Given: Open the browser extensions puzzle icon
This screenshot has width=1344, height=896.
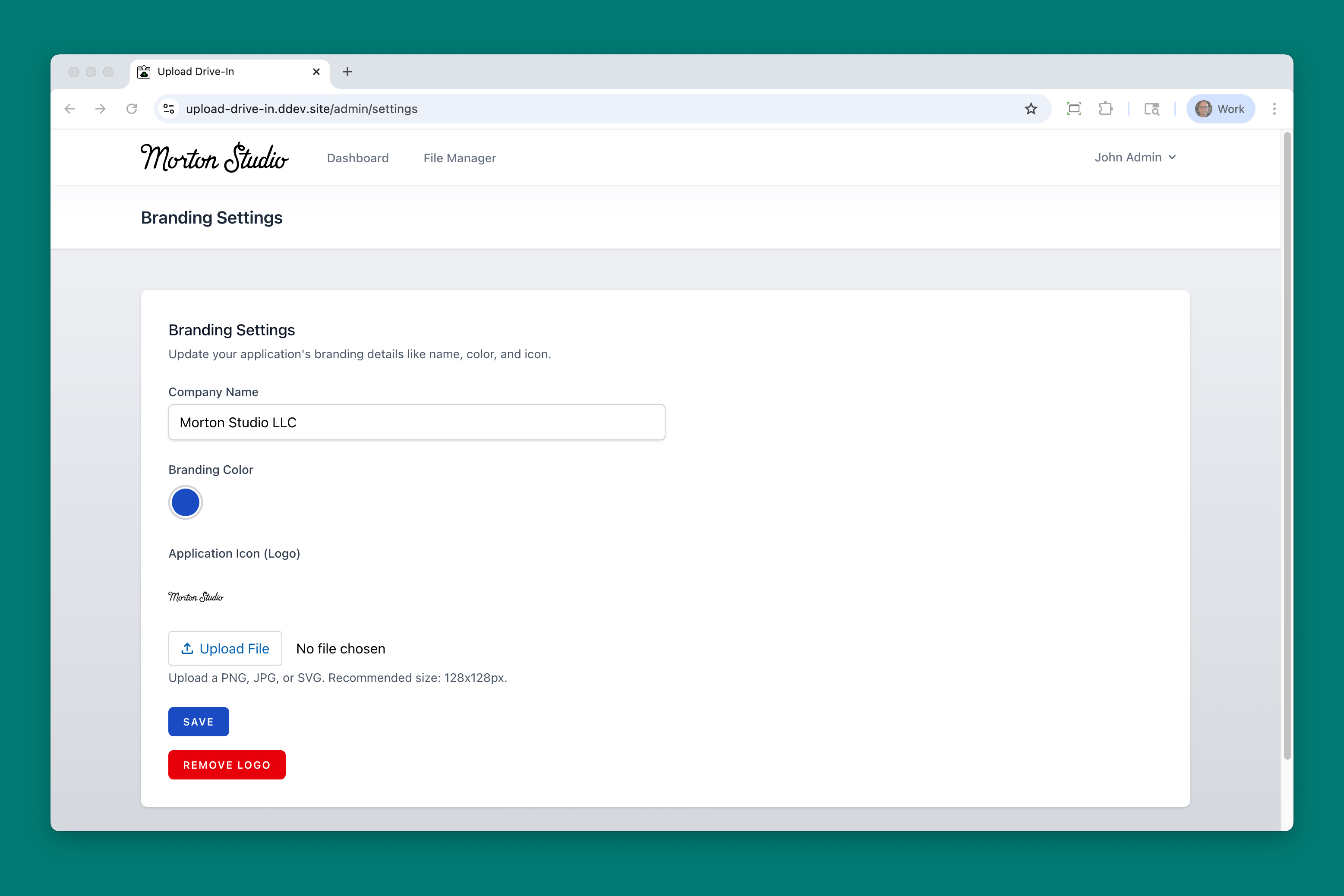Looking at the screenshot, I should point(1105,109).
